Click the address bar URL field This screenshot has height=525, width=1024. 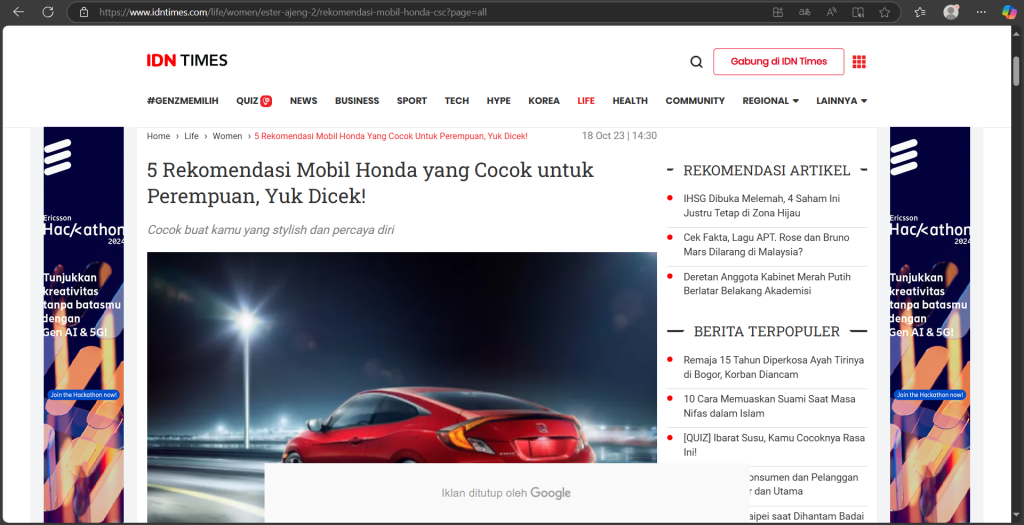tap(418, 12)
